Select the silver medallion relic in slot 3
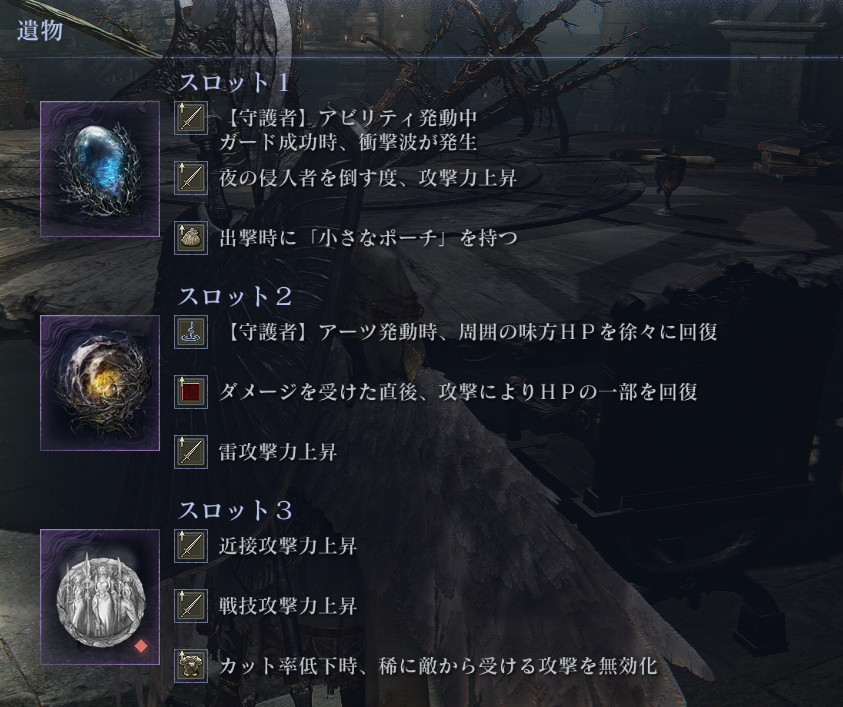 pos(100,597)
